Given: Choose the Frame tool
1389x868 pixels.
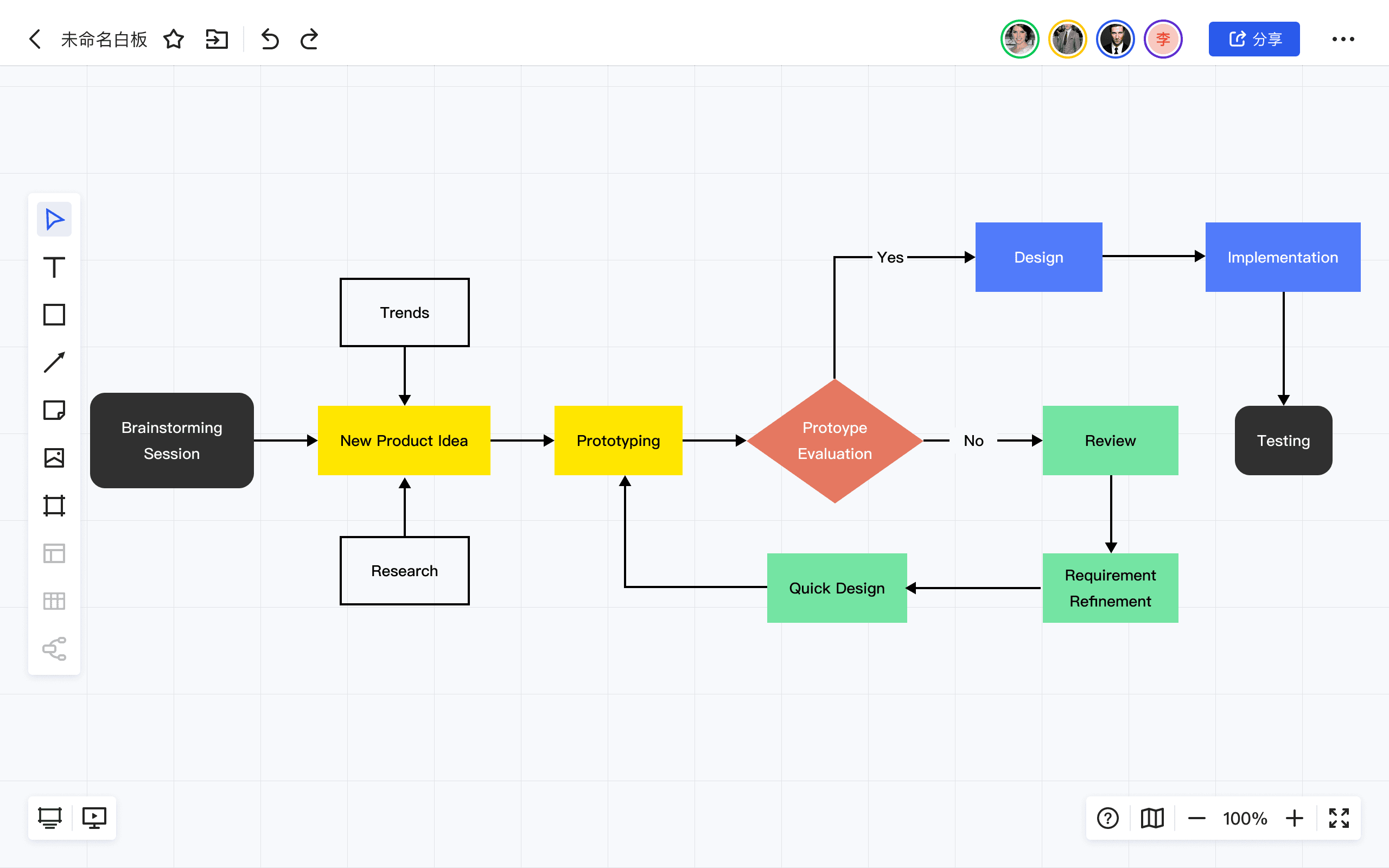Looking at the screenshot, I should [x=54, y=506].
